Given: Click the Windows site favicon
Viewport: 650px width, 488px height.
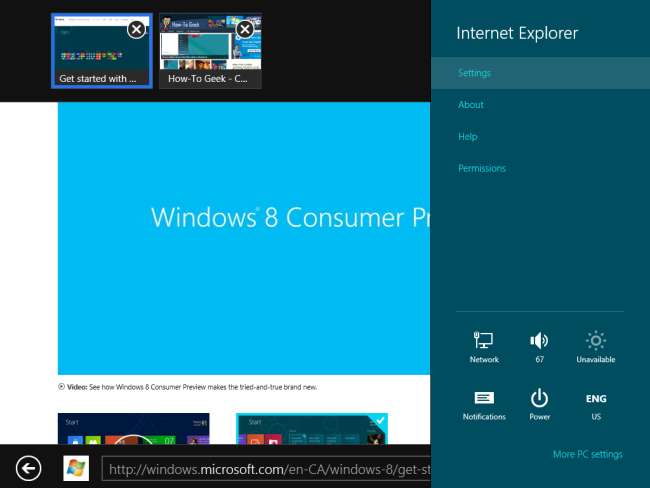Looking at the screenshot, I should tap(76, 469).
